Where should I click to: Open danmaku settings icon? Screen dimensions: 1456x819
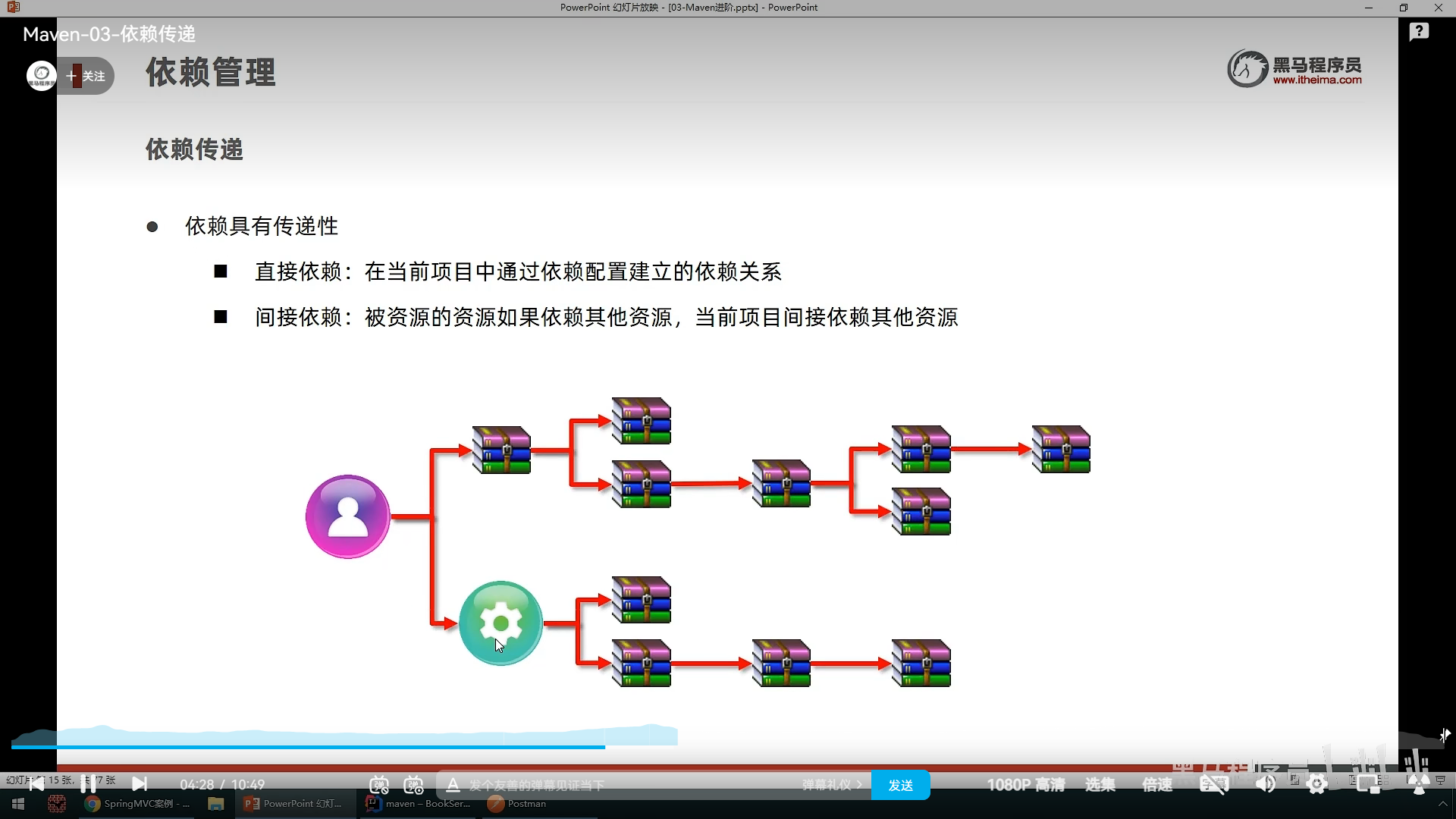coord(414,785)
